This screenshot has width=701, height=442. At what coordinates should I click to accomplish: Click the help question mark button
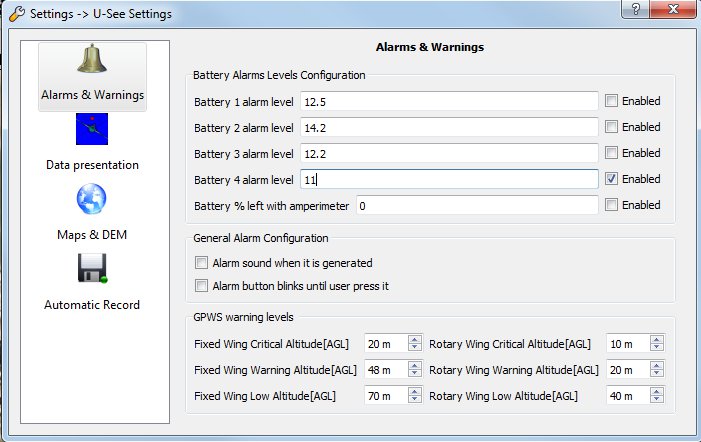631,10
